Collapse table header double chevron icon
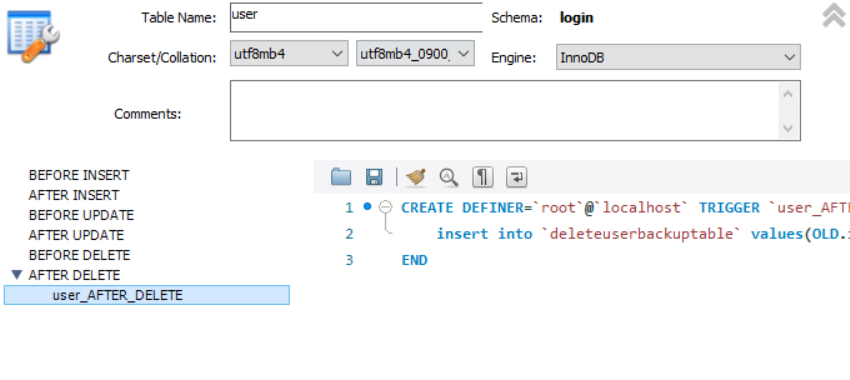This screenshot has height=380, width=850. (834, 16)
